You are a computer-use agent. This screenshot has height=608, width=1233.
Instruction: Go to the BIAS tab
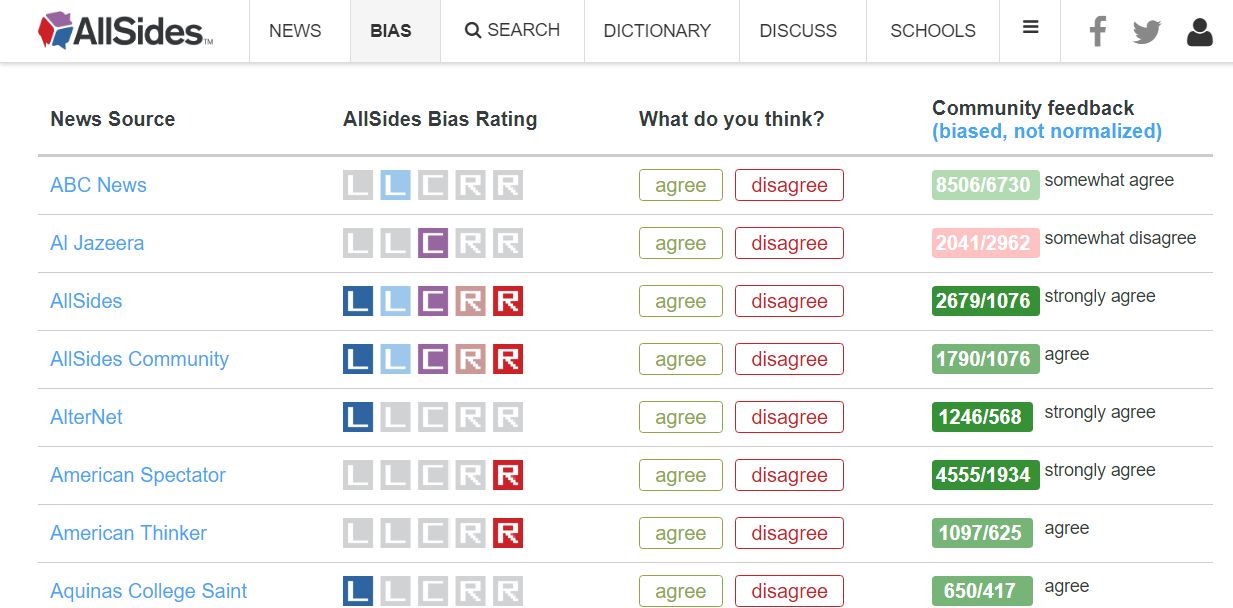[390, 31]
